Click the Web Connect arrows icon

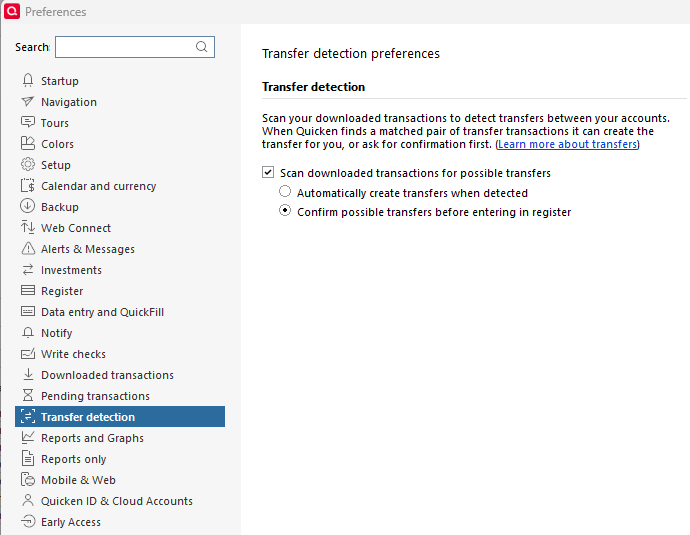tap(28, 227)
